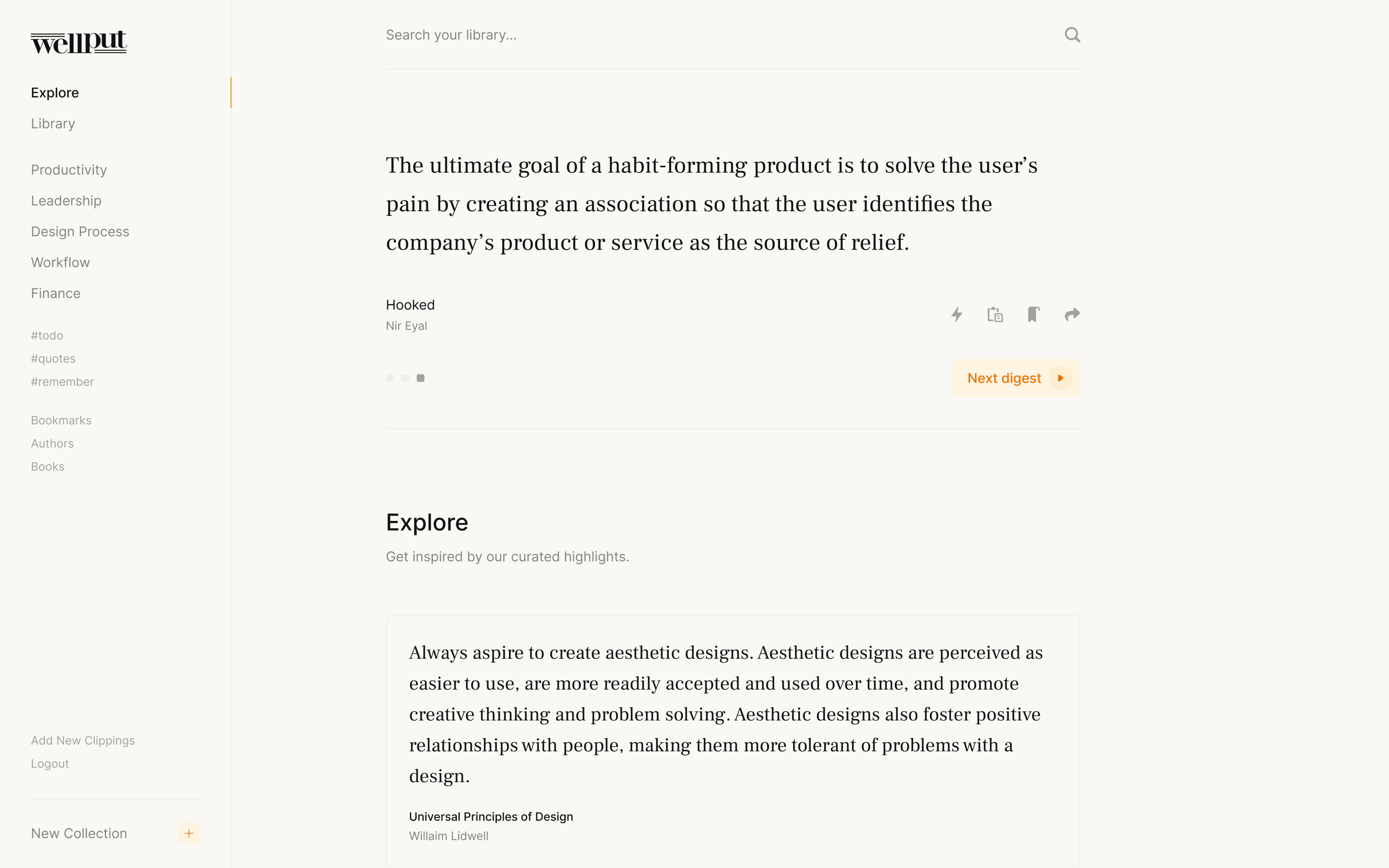Copy the Hooked quote with the clipboard icon
The image size is (1389, 868).
point(995,315)
